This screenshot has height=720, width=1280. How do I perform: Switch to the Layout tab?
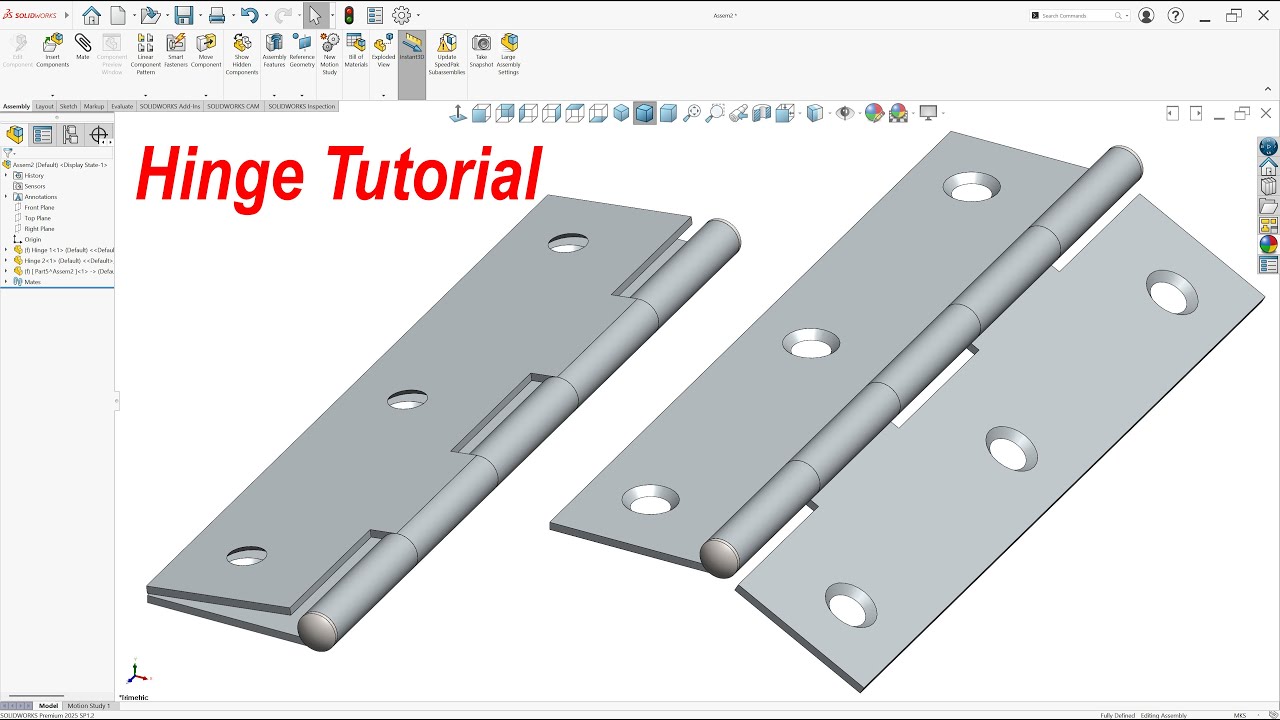coord(44,106)
